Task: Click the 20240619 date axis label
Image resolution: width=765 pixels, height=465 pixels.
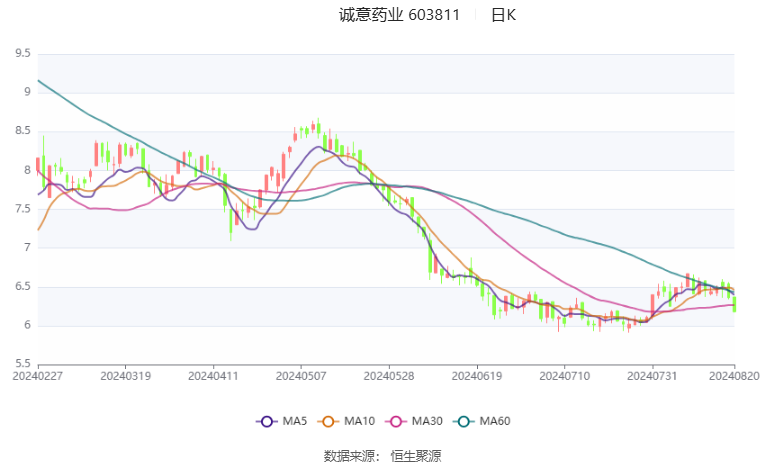Action: [x=477, y=376]
